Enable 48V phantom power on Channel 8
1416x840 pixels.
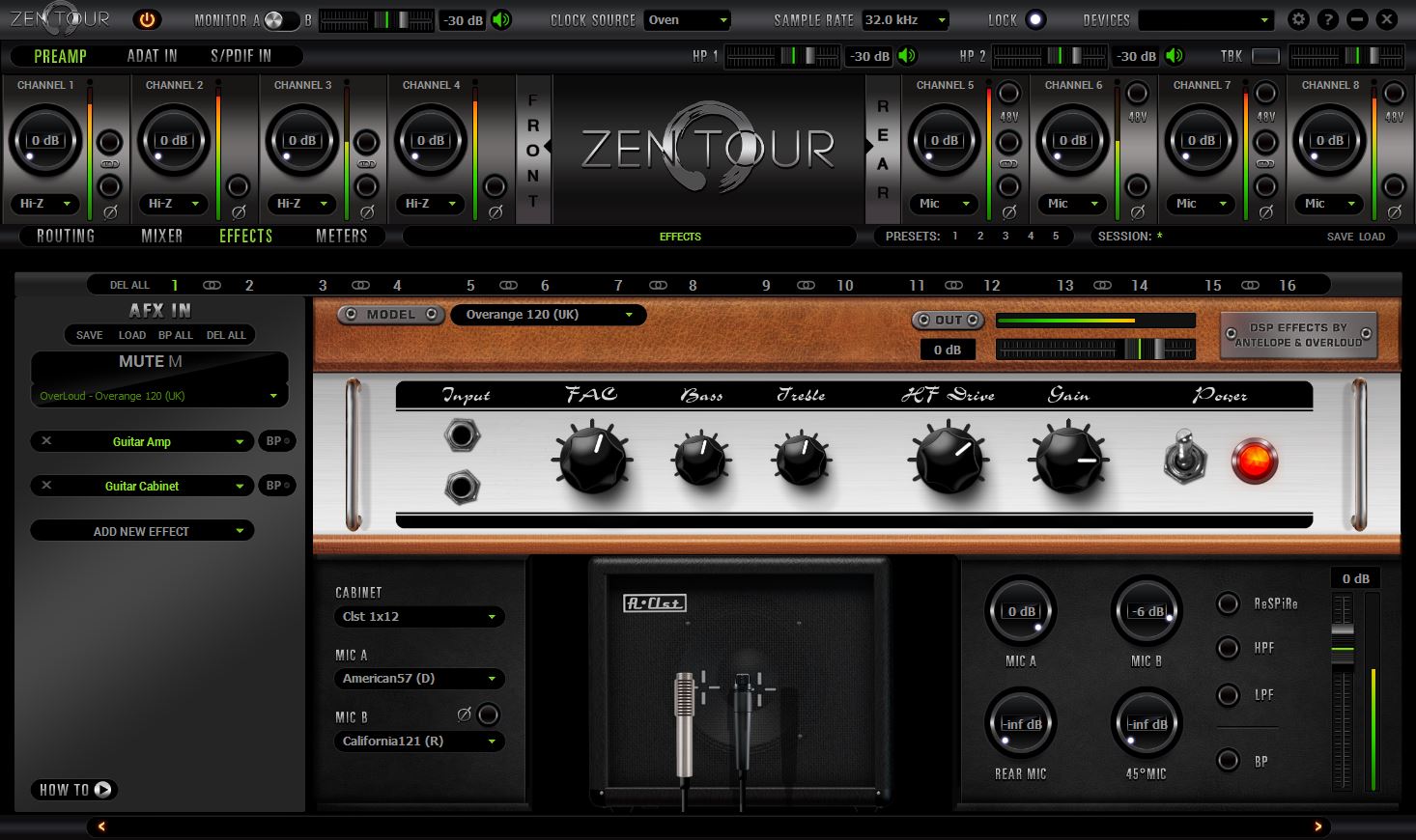point(1395,94)
